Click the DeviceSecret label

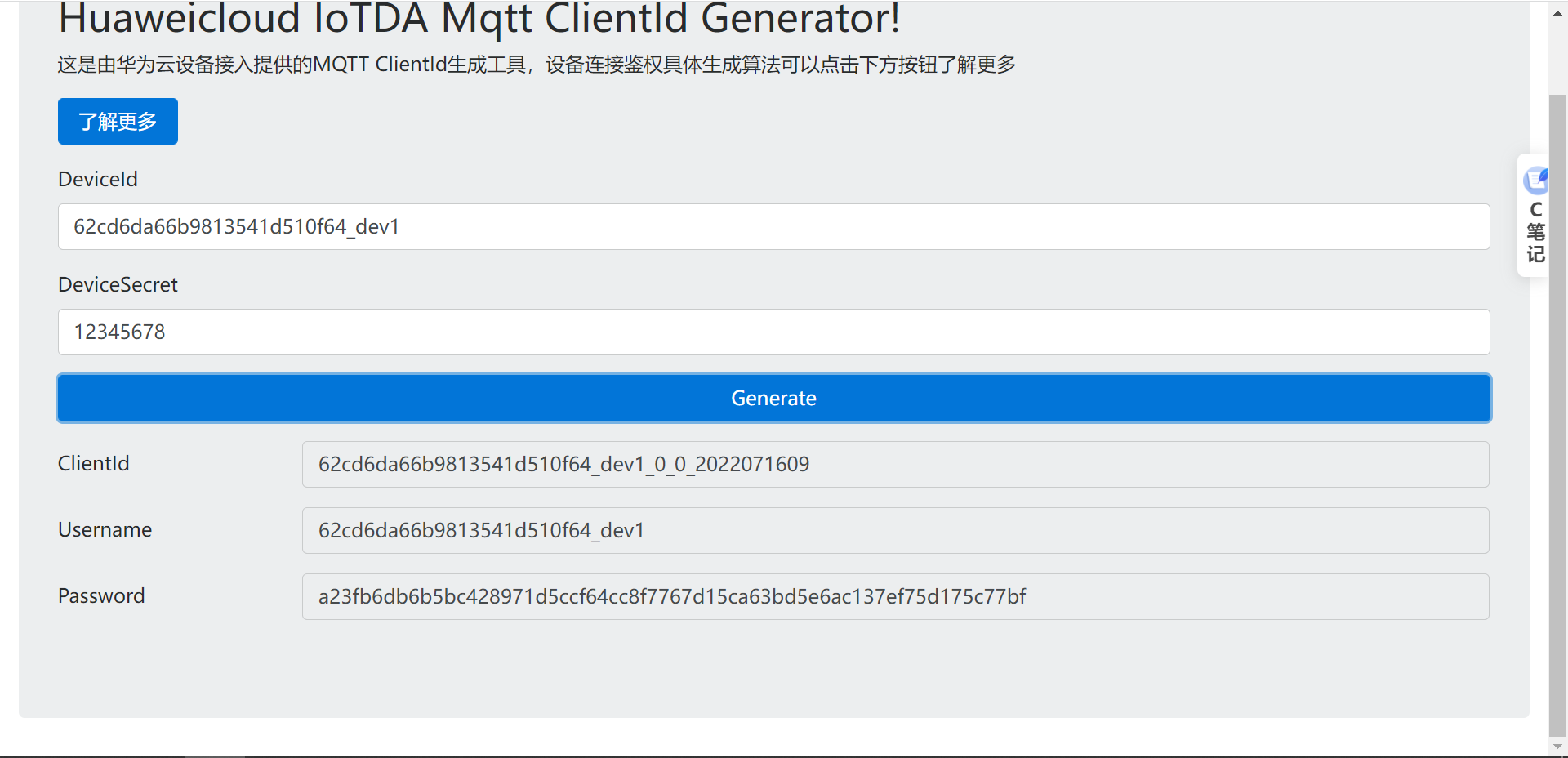point(118,284)
